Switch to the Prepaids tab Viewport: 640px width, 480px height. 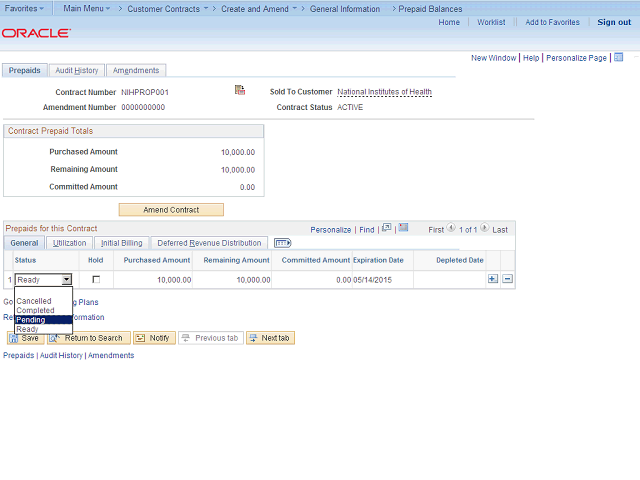coord(24,70)
